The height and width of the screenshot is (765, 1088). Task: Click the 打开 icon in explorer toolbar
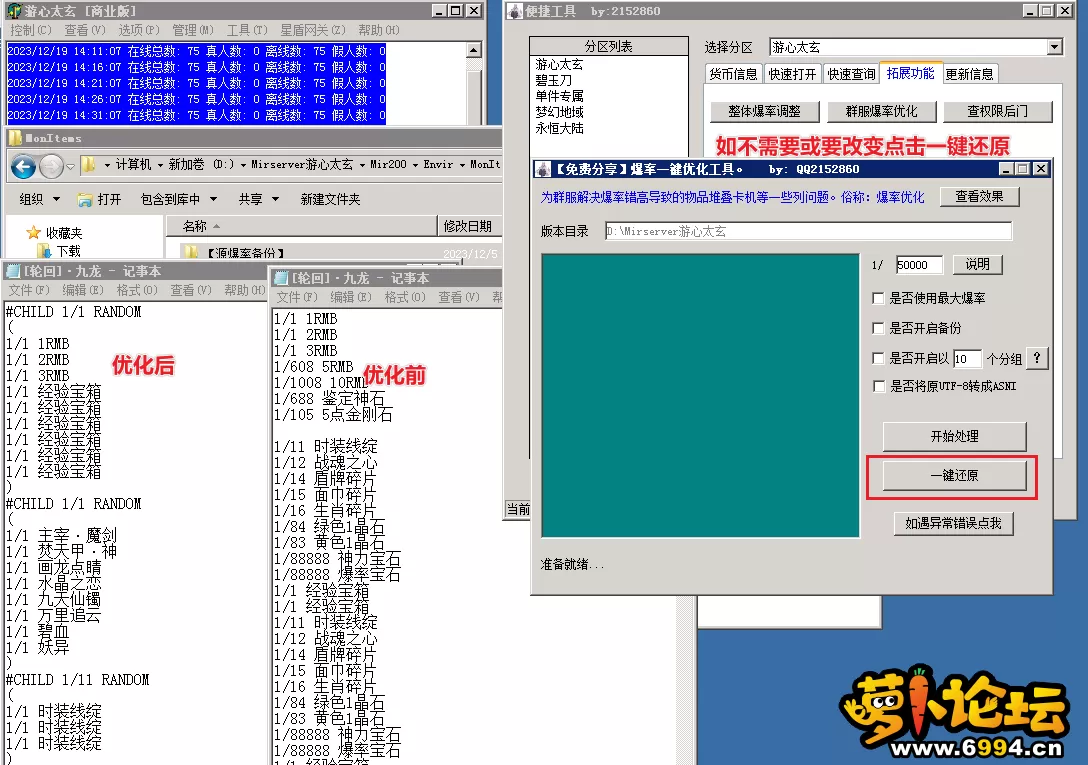(85, 200)
